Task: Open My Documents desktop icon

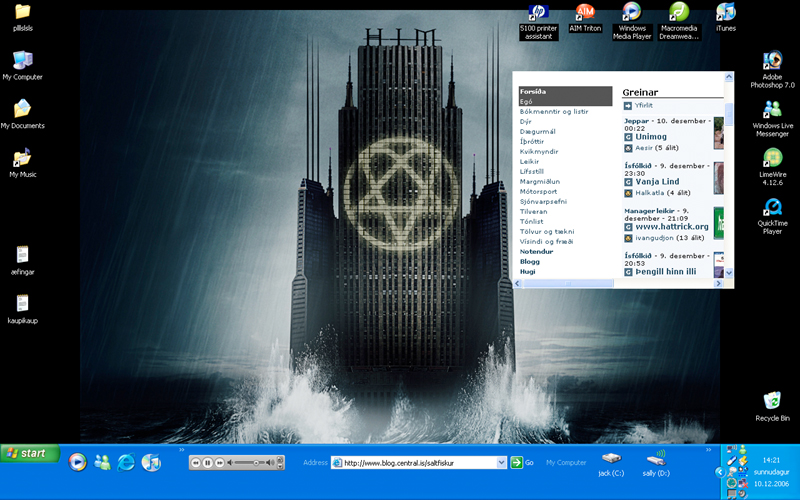Action: click(22, 114)
